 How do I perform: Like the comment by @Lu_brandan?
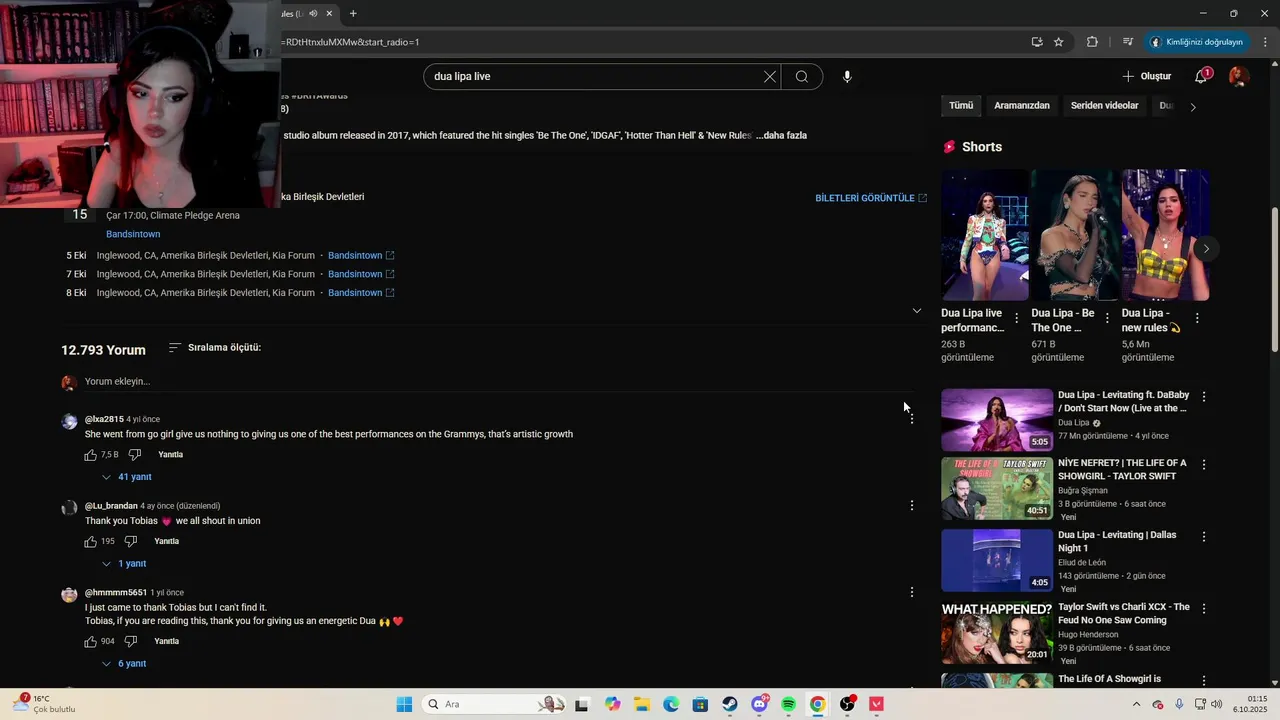point(91,542)
